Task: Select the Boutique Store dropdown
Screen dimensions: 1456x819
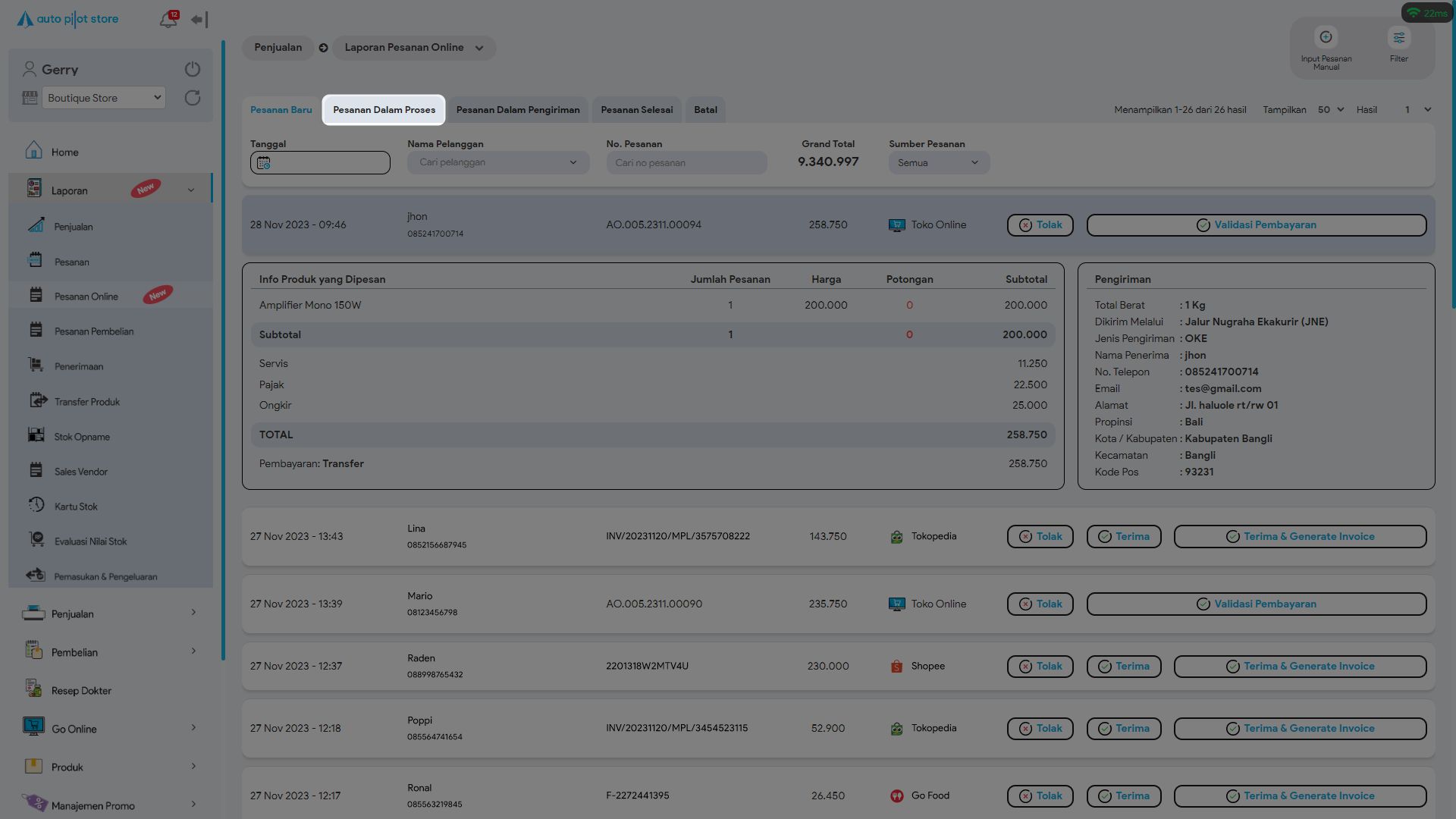Action: 103,98
